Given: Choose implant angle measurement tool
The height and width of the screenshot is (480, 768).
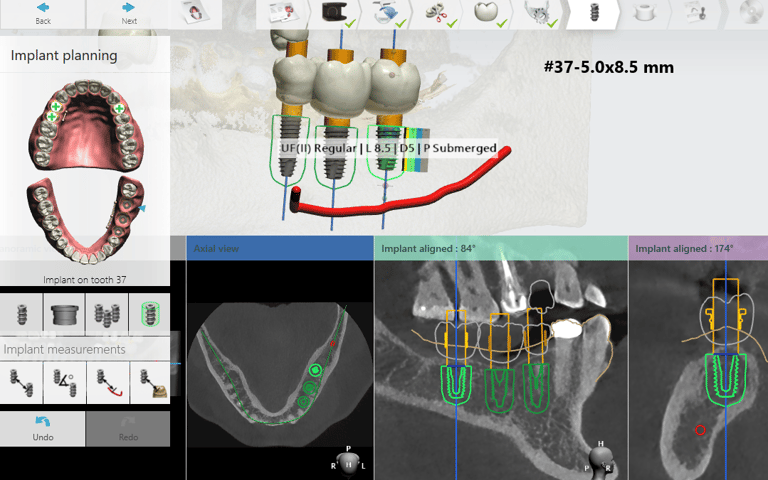Looking at the screenshot, I should [64, 383].
